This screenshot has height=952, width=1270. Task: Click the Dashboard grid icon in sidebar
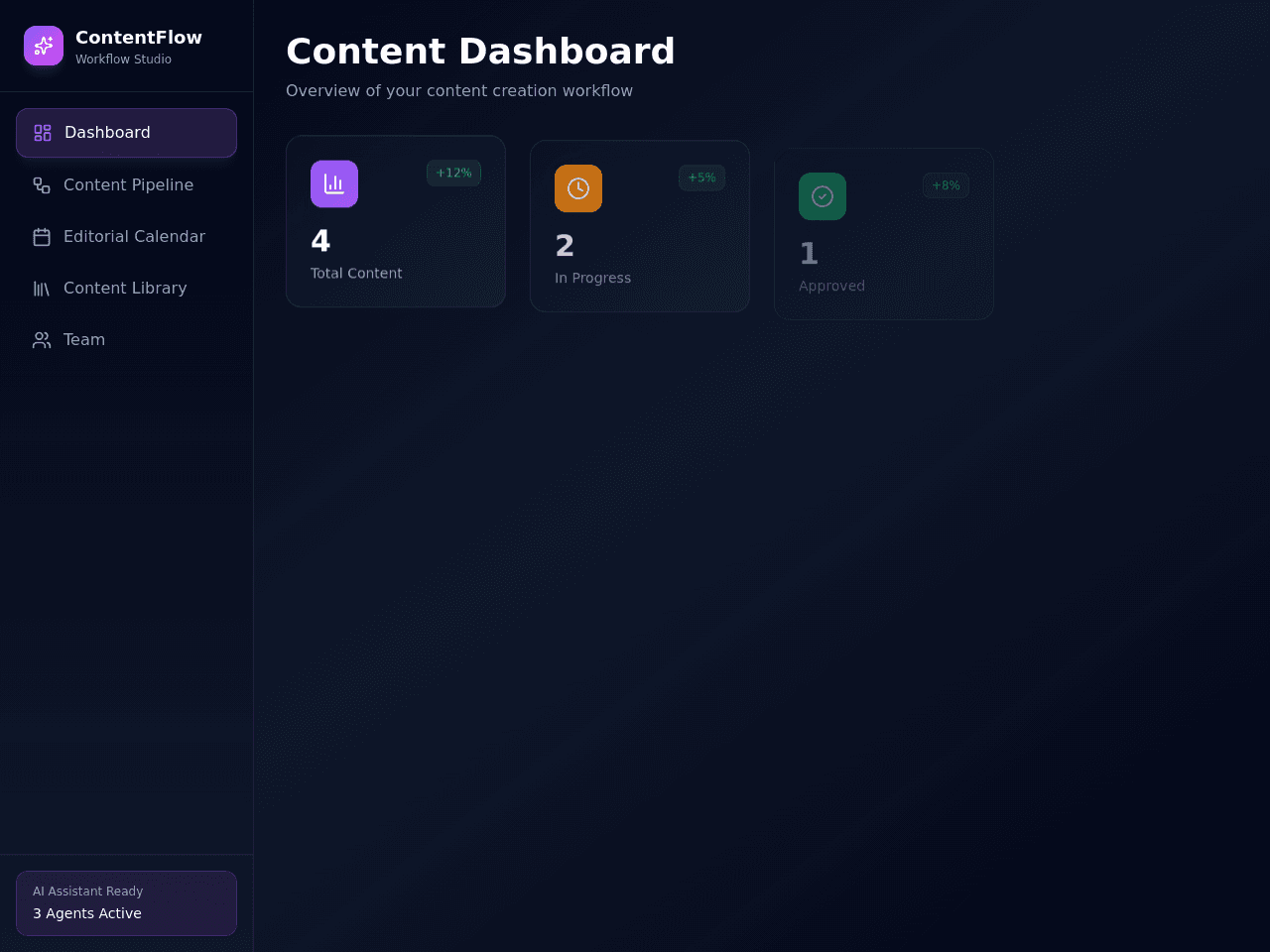(43, 133)
